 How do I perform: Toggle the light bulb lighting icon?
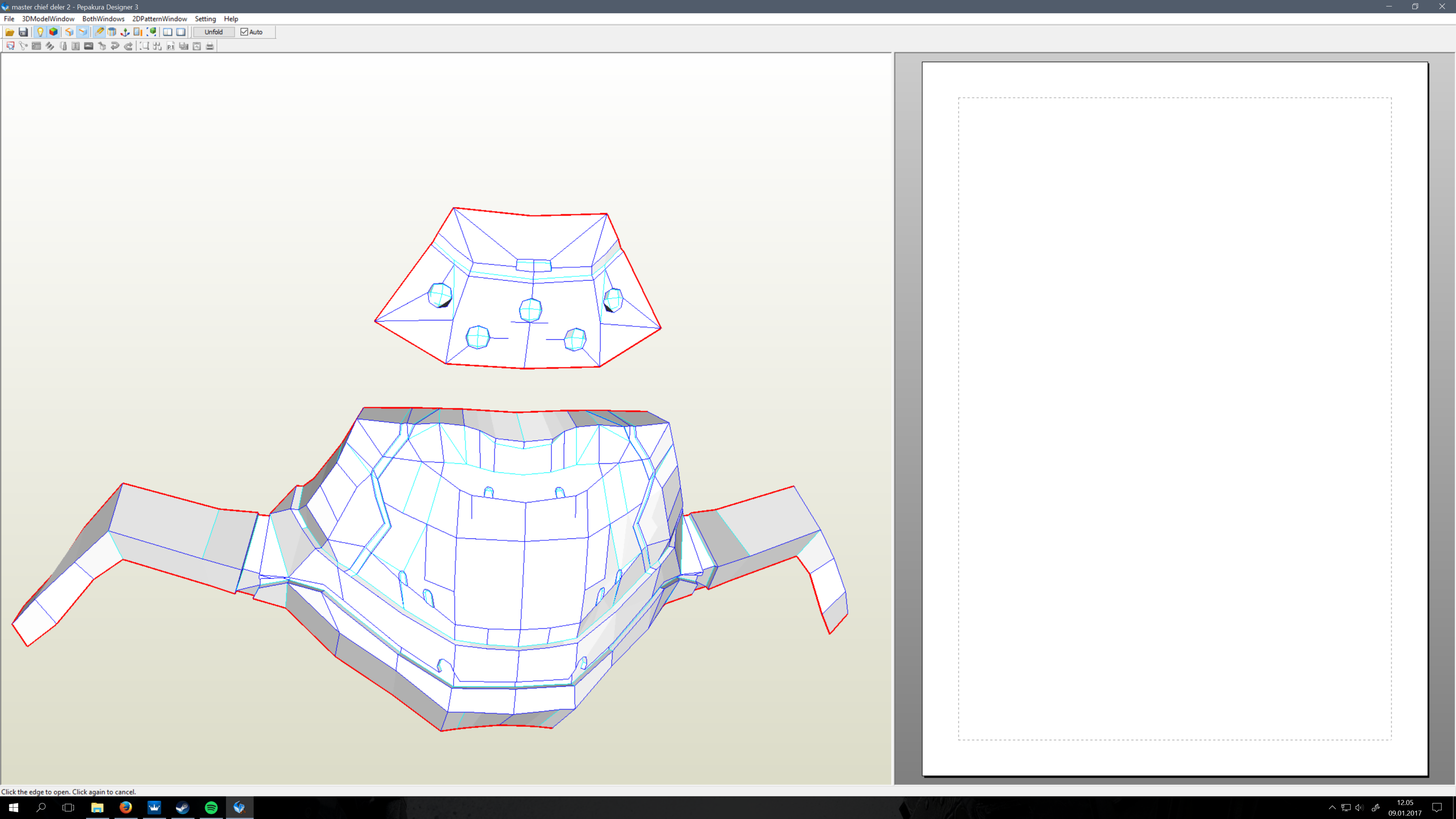(40, 32)
